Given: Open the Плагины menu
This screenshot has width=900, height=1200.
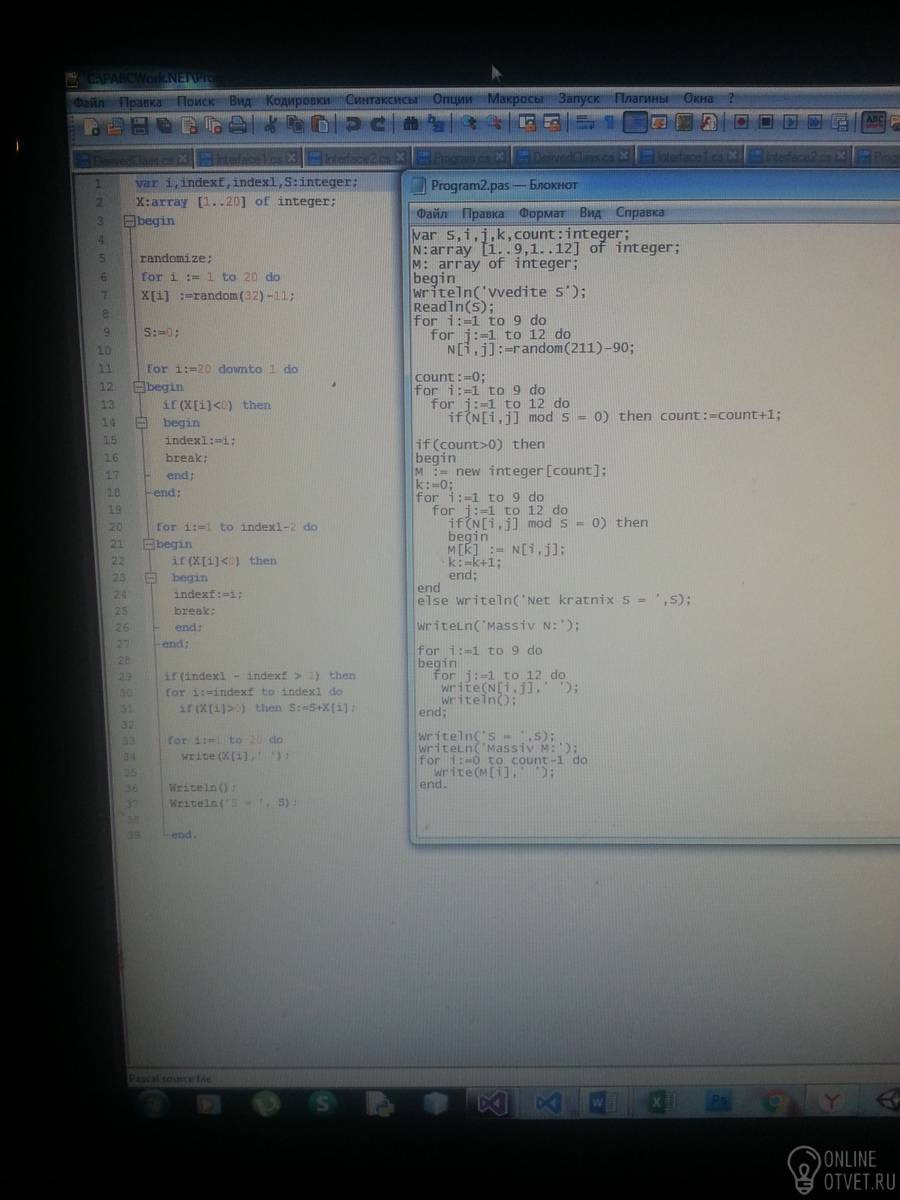Looking at the screenshot, I should point(641,98).
